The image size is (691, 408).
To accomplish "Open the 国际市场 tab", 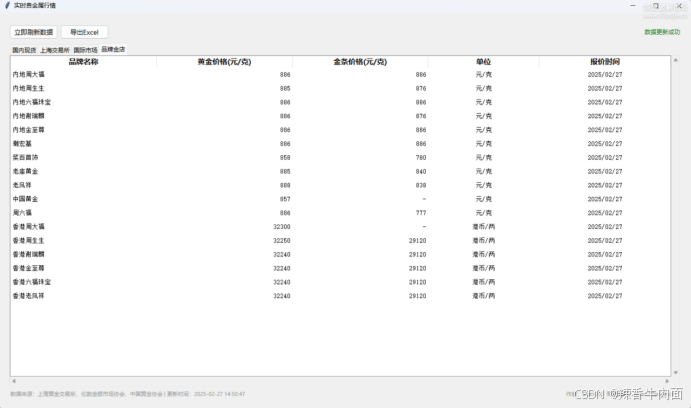I will [x=85, y=50].
